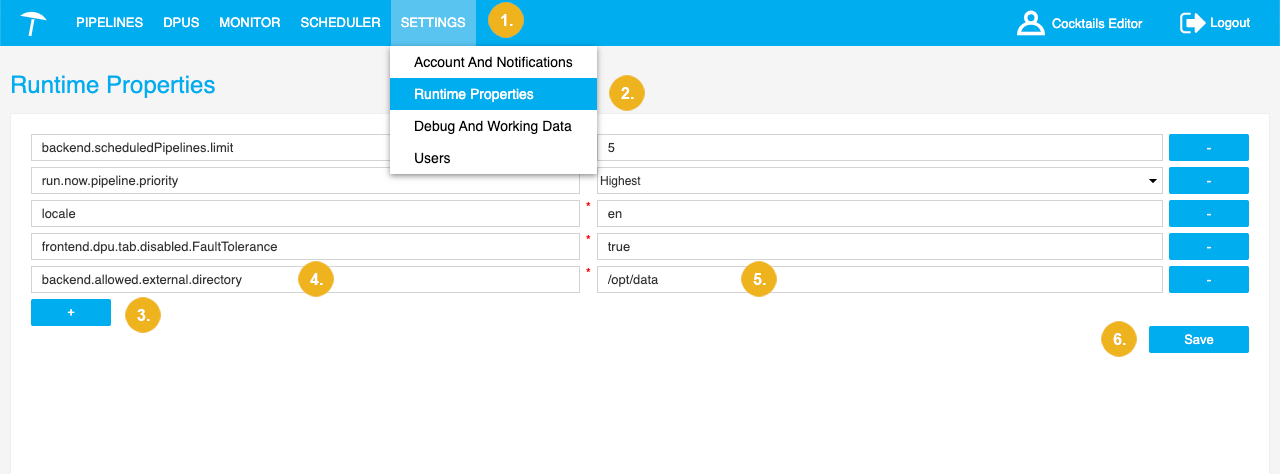Viewport: 1280px width, 474px height.
Task: Focus the FaultTolerance property name field
Action: 305,246
